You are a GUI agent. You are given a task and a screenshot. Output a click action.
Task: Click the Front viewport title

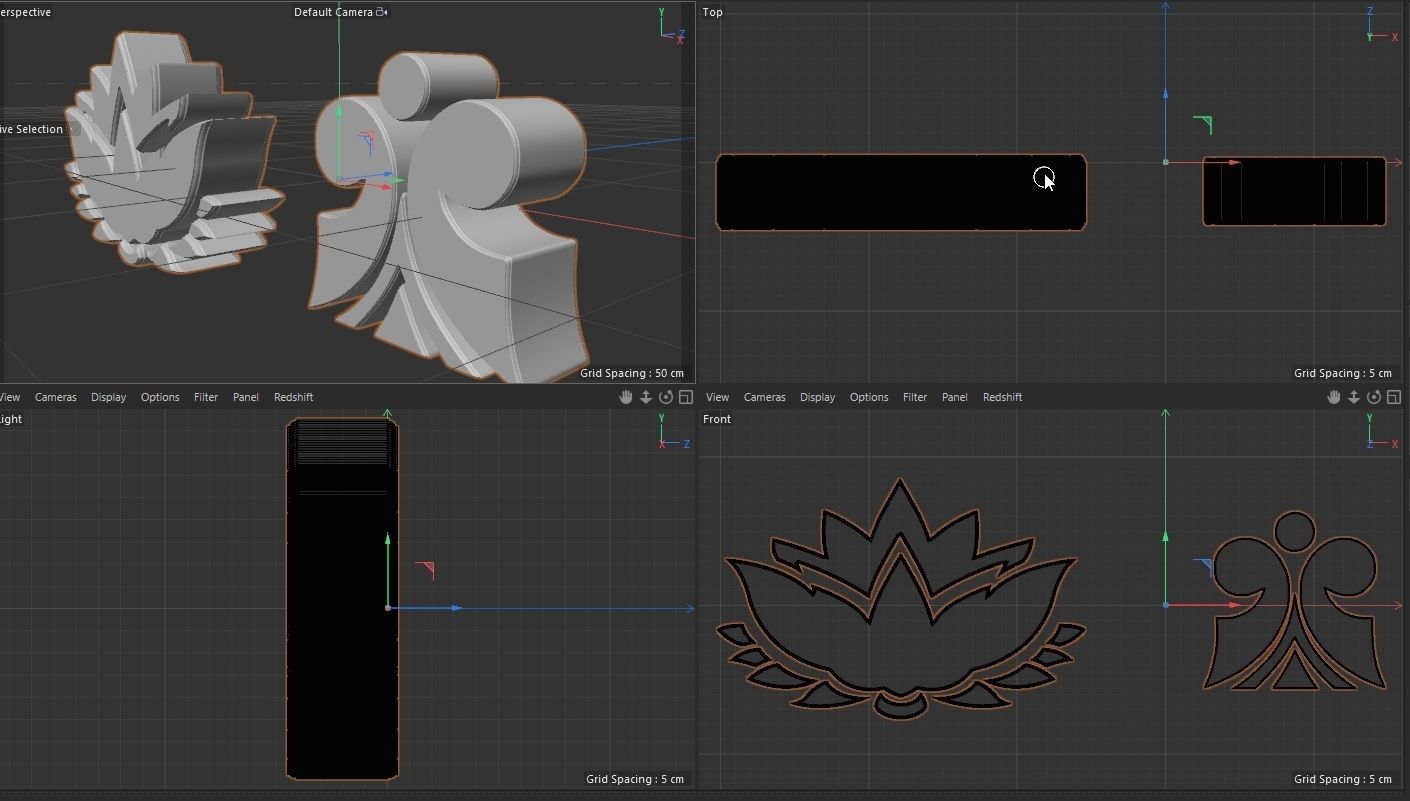pyautogui.click(x=717, y=419)
